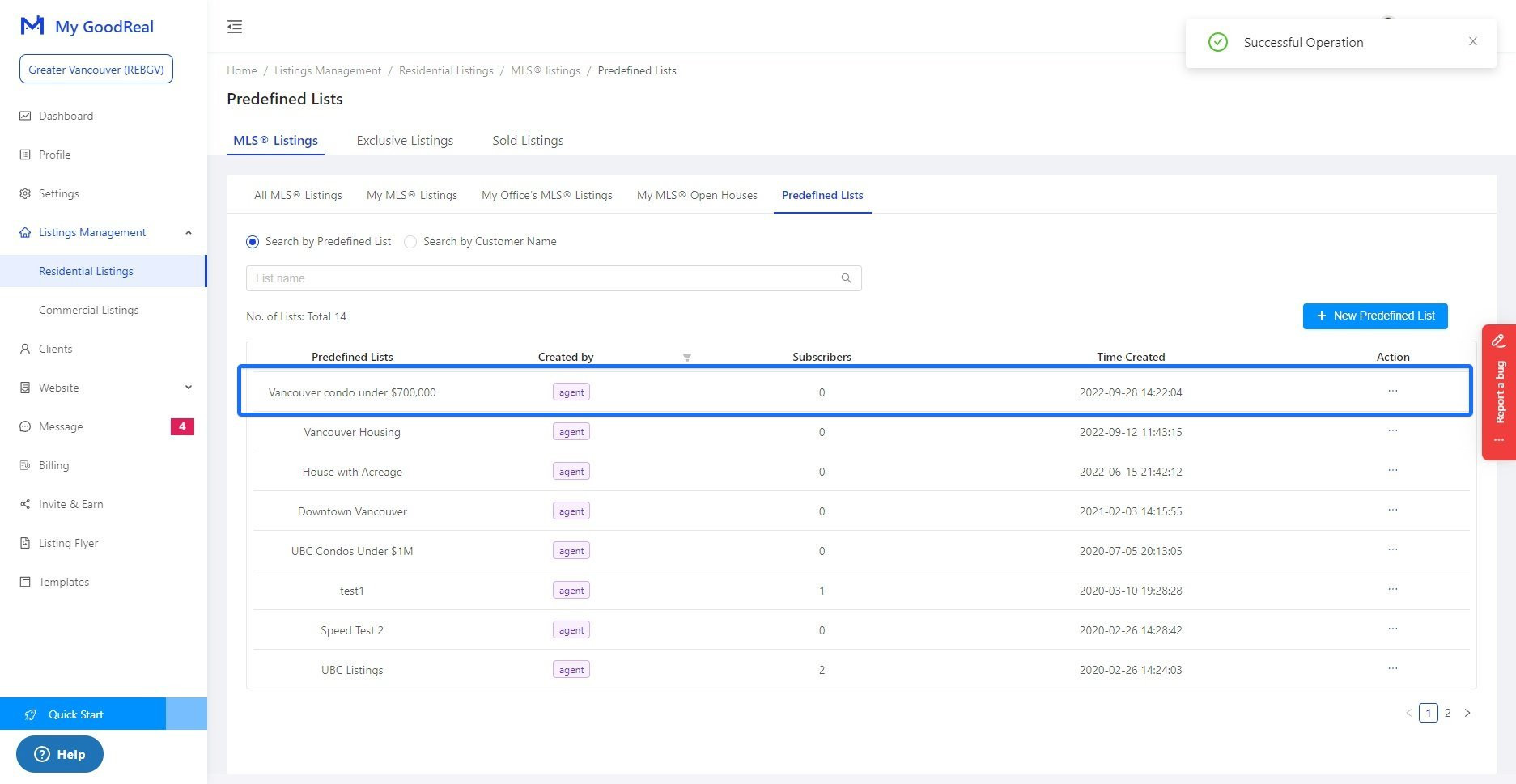1516x784 pixels.
Task: Select Search by Predefined List radio
Action: [x=253, y=242]
